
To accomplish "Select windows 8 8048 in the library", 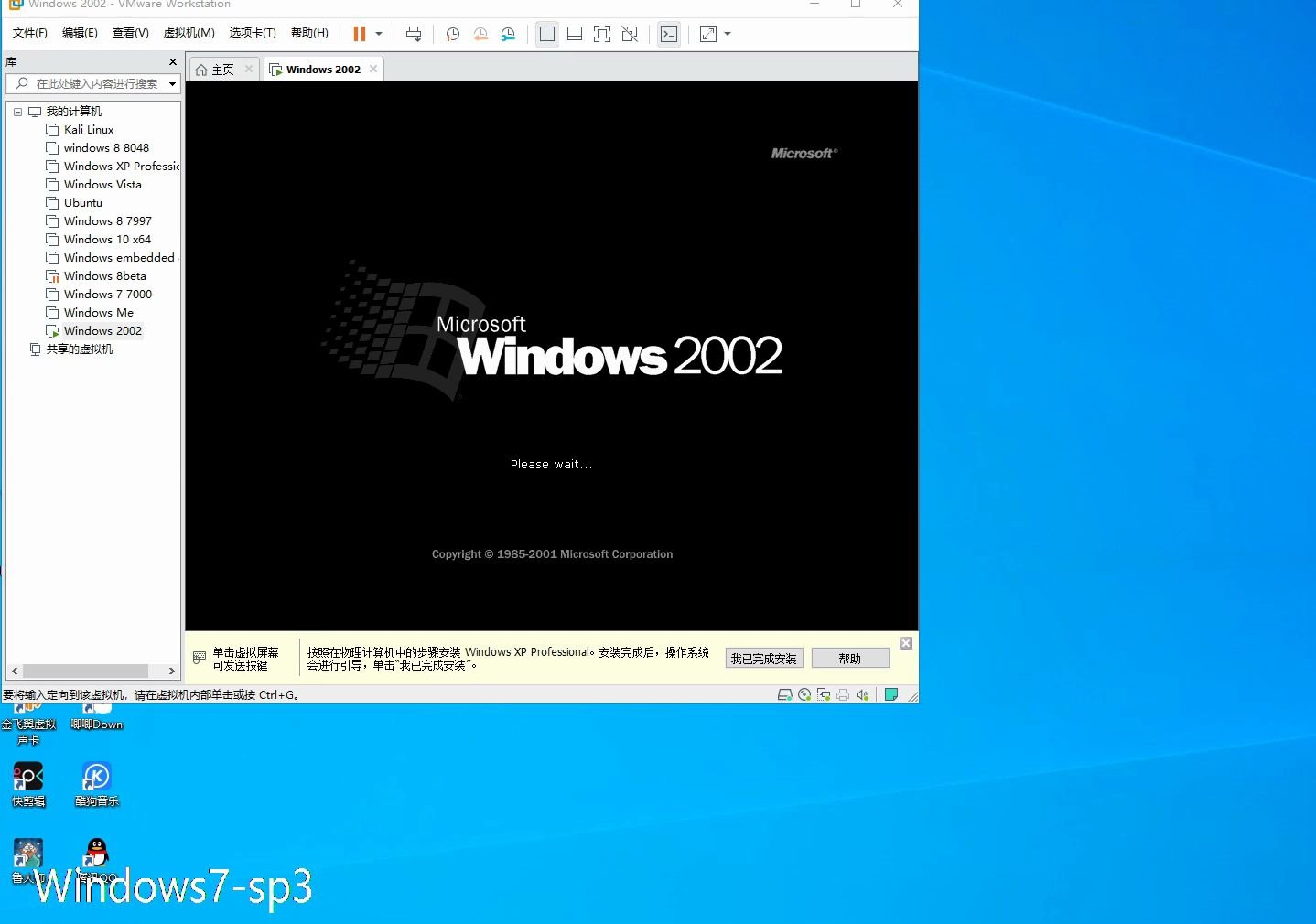I will pyautogui.click(x=106, y=148).
